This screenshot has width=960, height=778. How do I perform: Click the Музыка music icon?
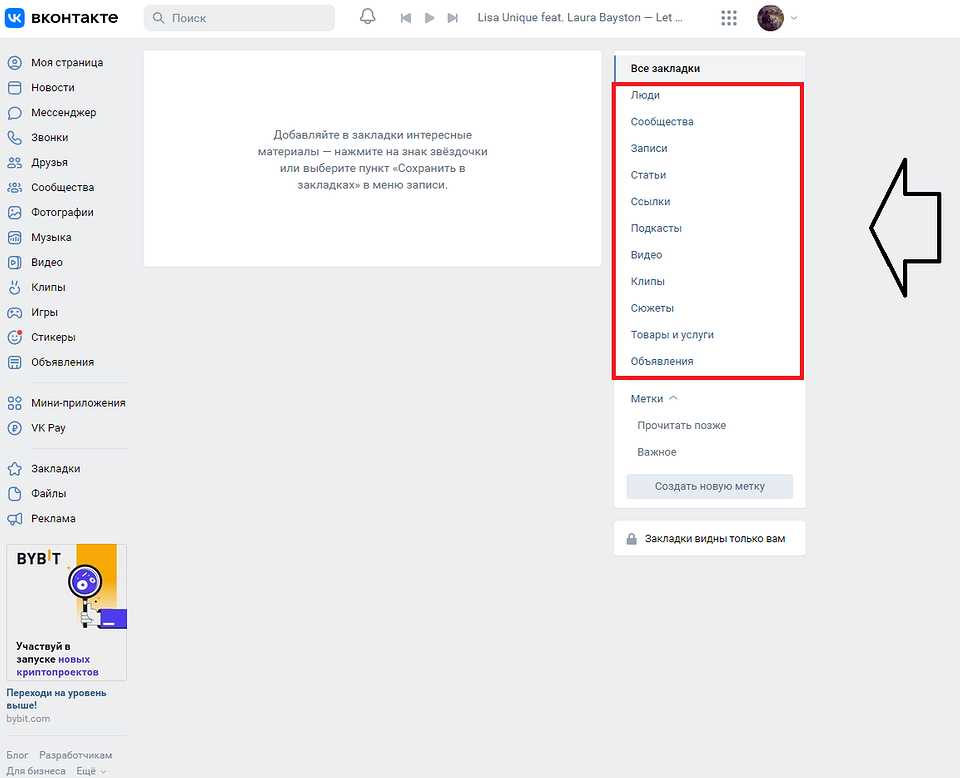point(15,238)
